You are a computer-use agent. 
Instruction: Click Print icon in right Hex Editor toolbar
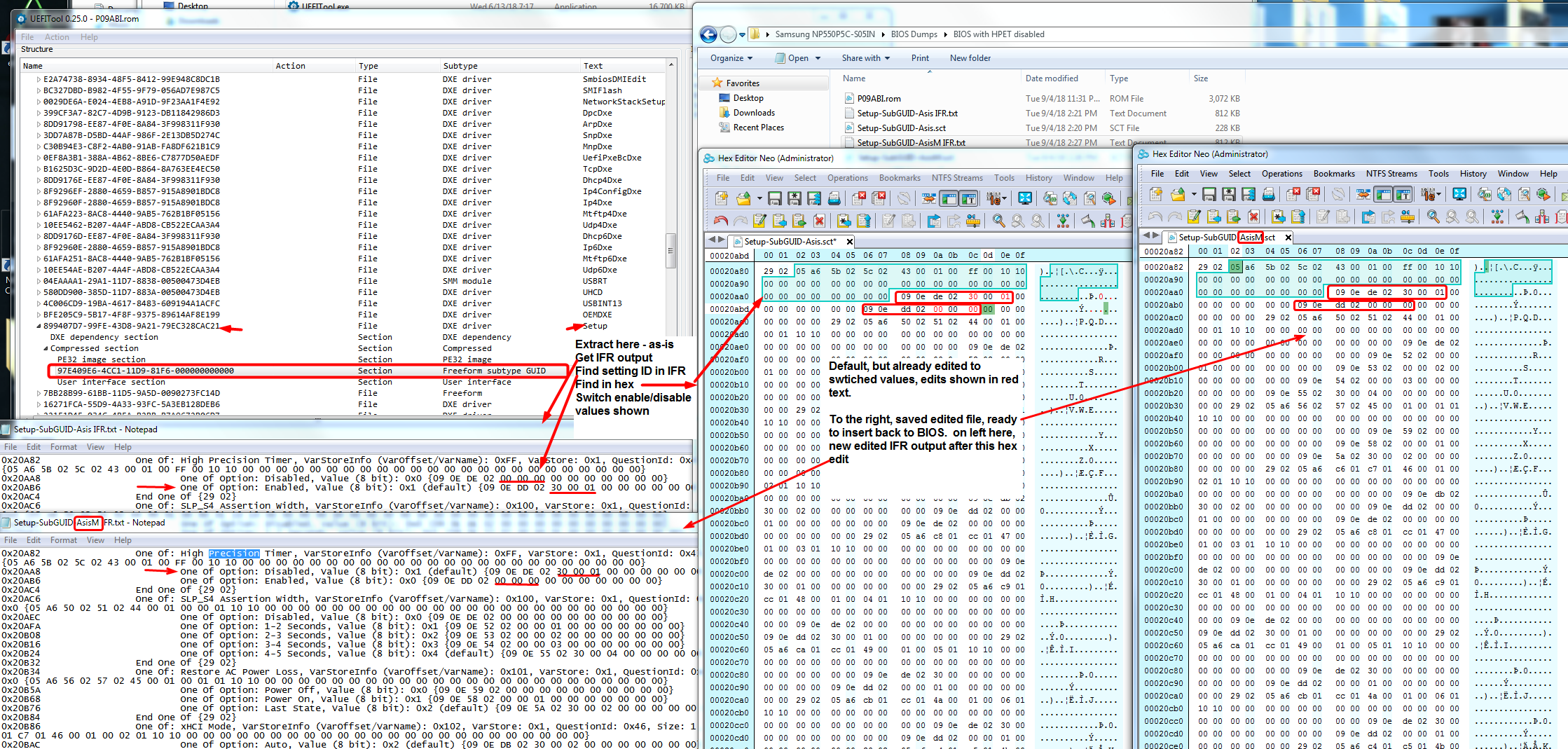point(1269,194)
